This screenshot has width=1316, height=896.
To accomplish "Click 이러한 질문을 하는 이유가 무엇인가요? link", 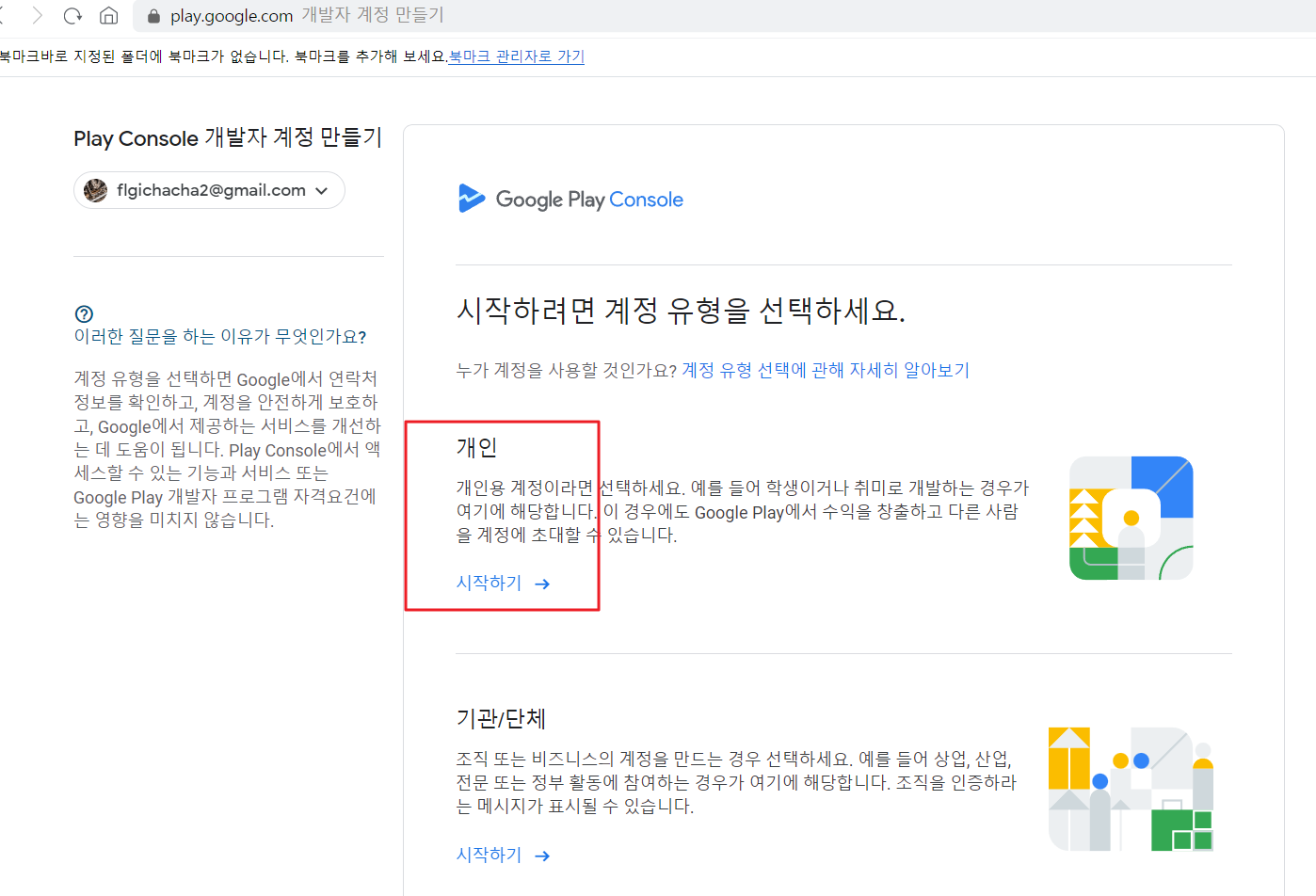I will [x=220, y=337].
